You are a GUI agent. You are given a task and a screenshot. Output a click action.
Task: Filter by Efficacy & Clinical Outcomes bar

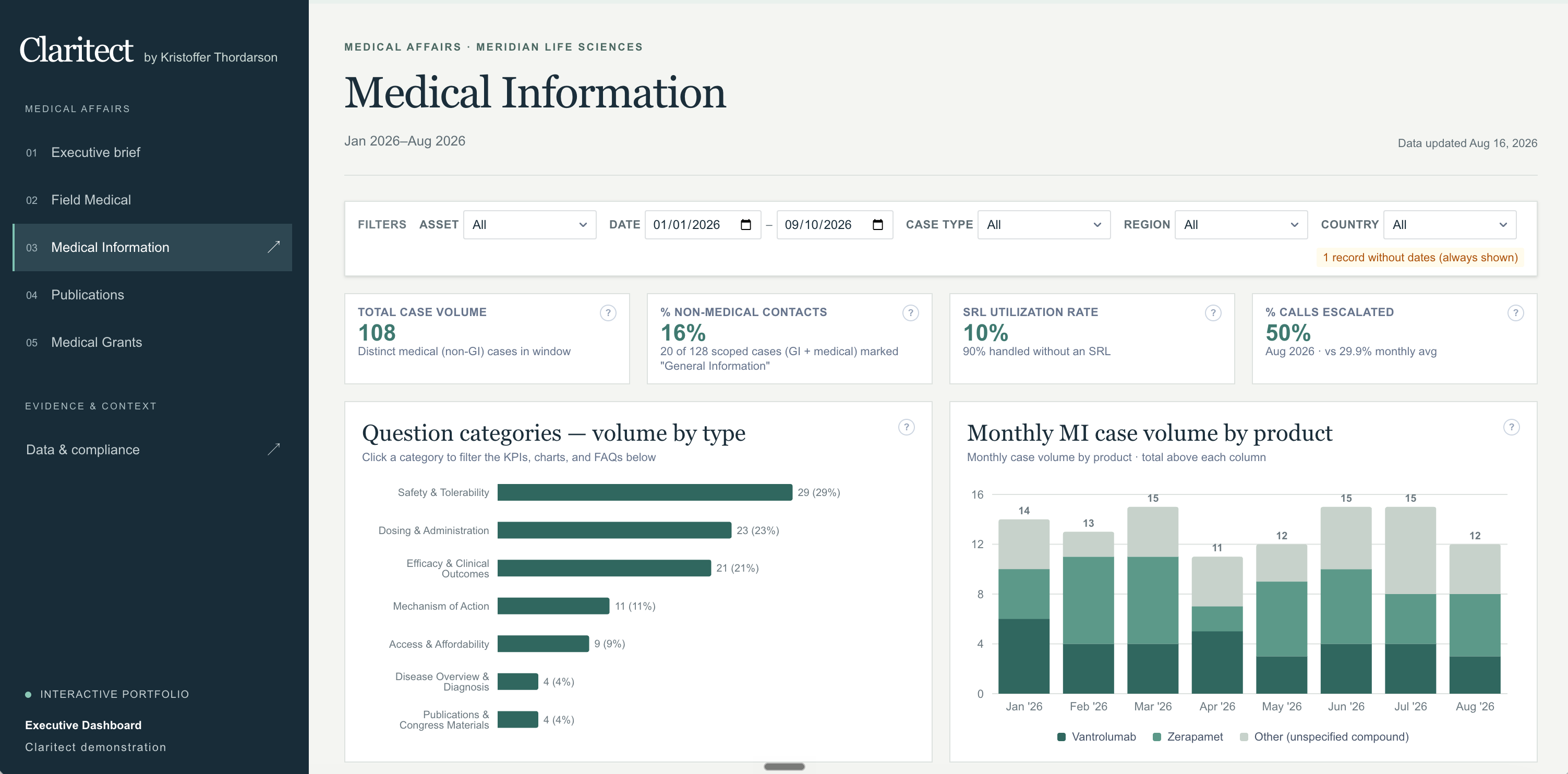click(x=604, y=567)
